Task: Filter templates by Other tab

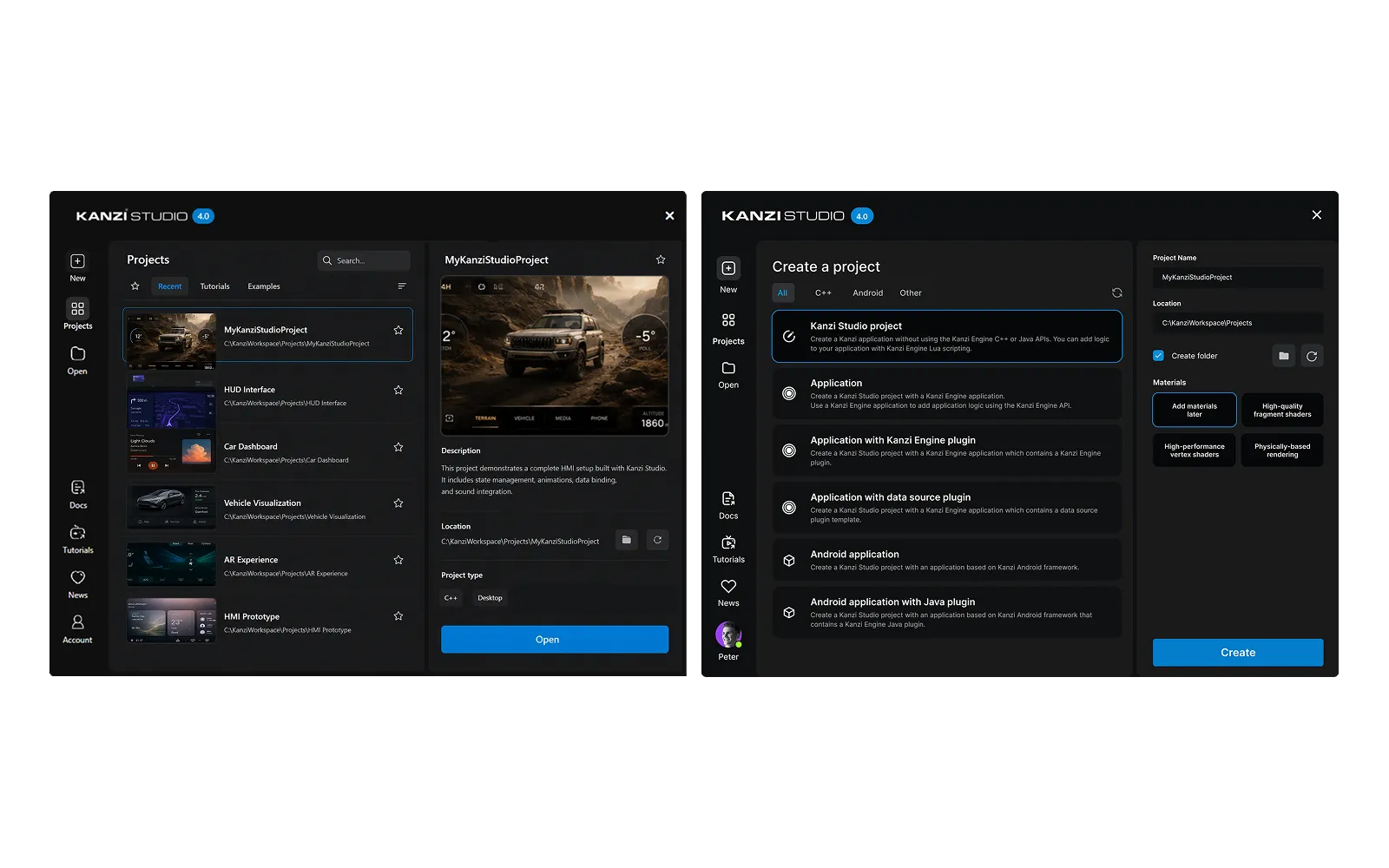Action: [911, 293]
